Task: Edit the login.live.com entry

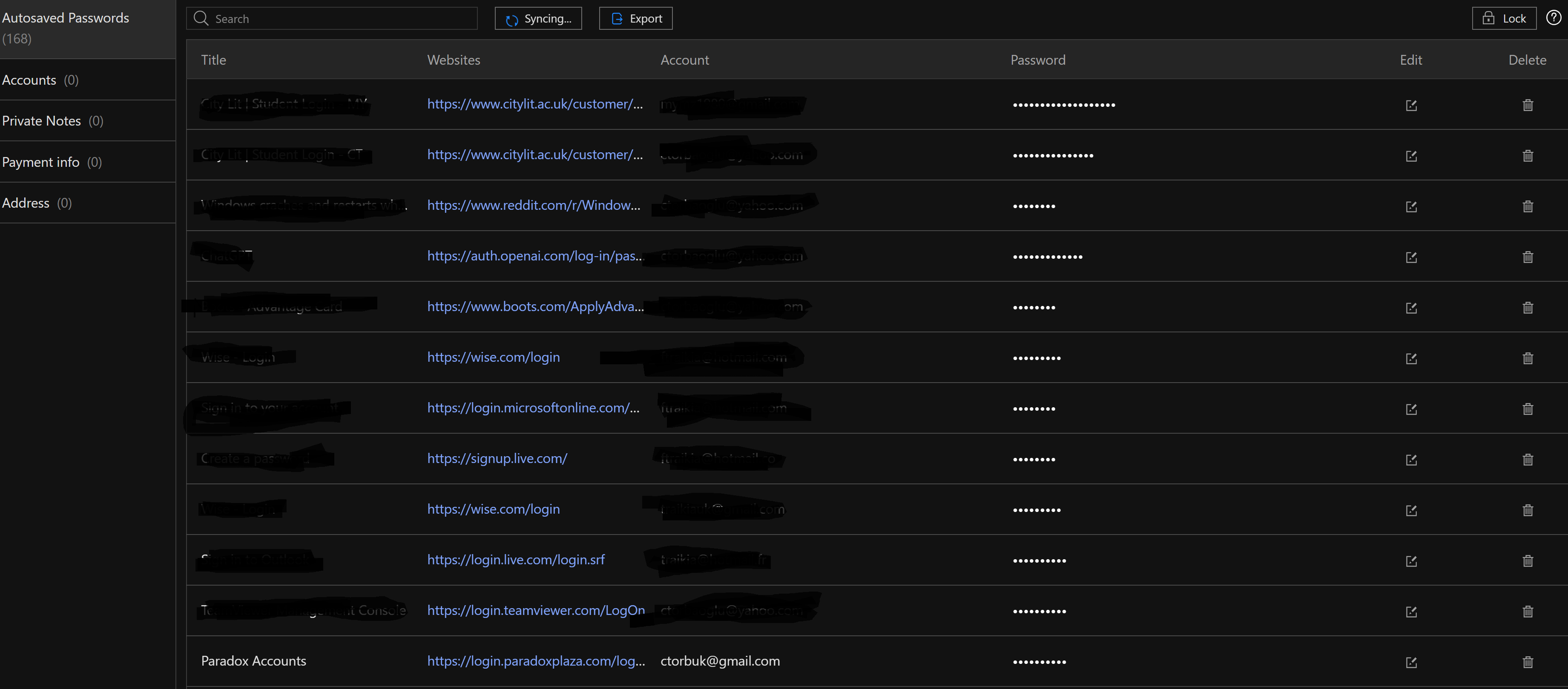Action: pyautogui.click(x=1411, y=560)
